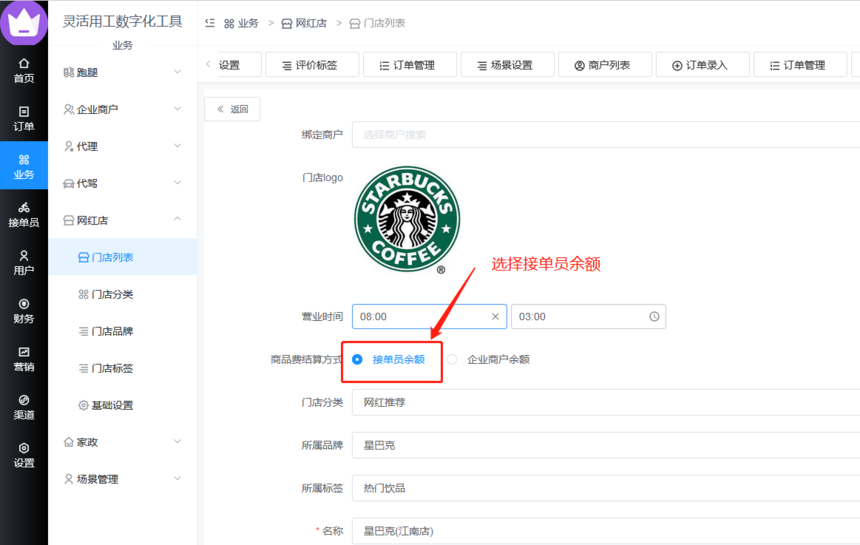The width and height of the screenshot is (860, 545).
Task: Click the 名称 field with 星巴克(江南店)
Action: point(606,531)
